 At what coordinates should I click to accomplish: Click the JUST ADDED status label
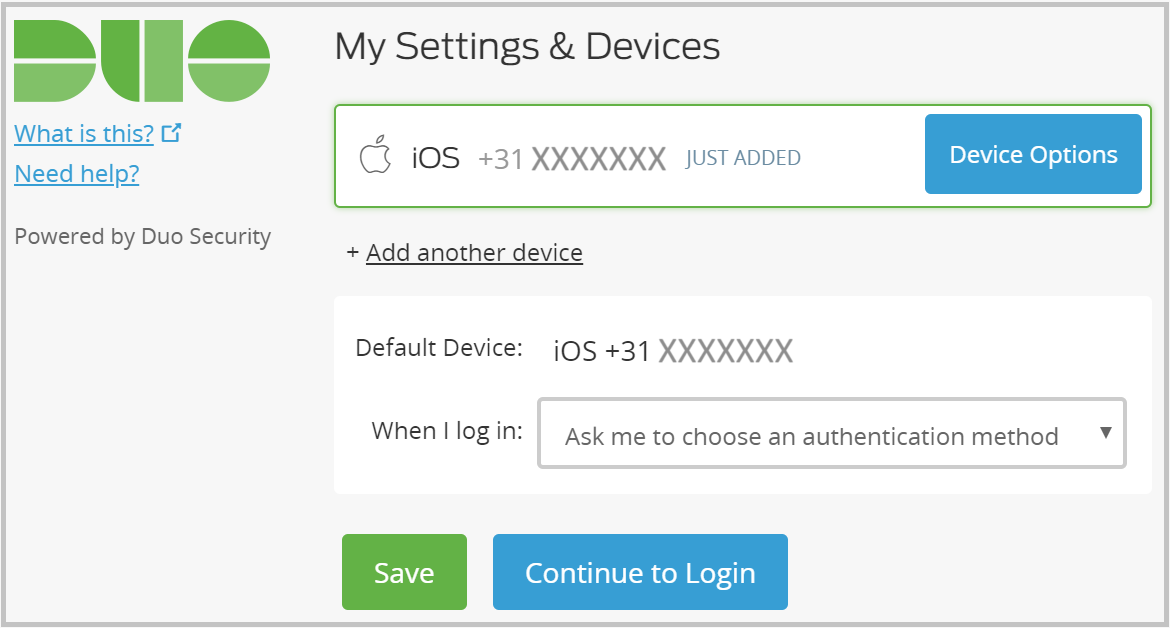point(743,157)
